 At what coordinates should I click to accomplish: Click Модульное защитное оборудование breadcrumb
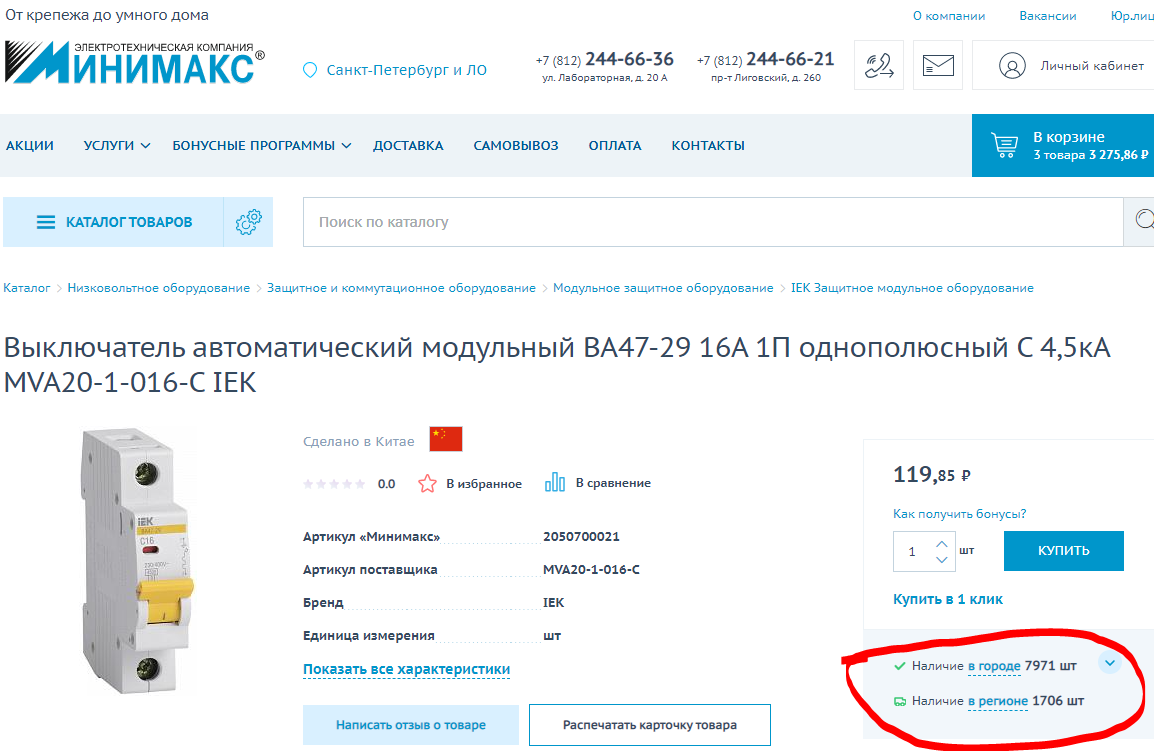tap(663, 288)
